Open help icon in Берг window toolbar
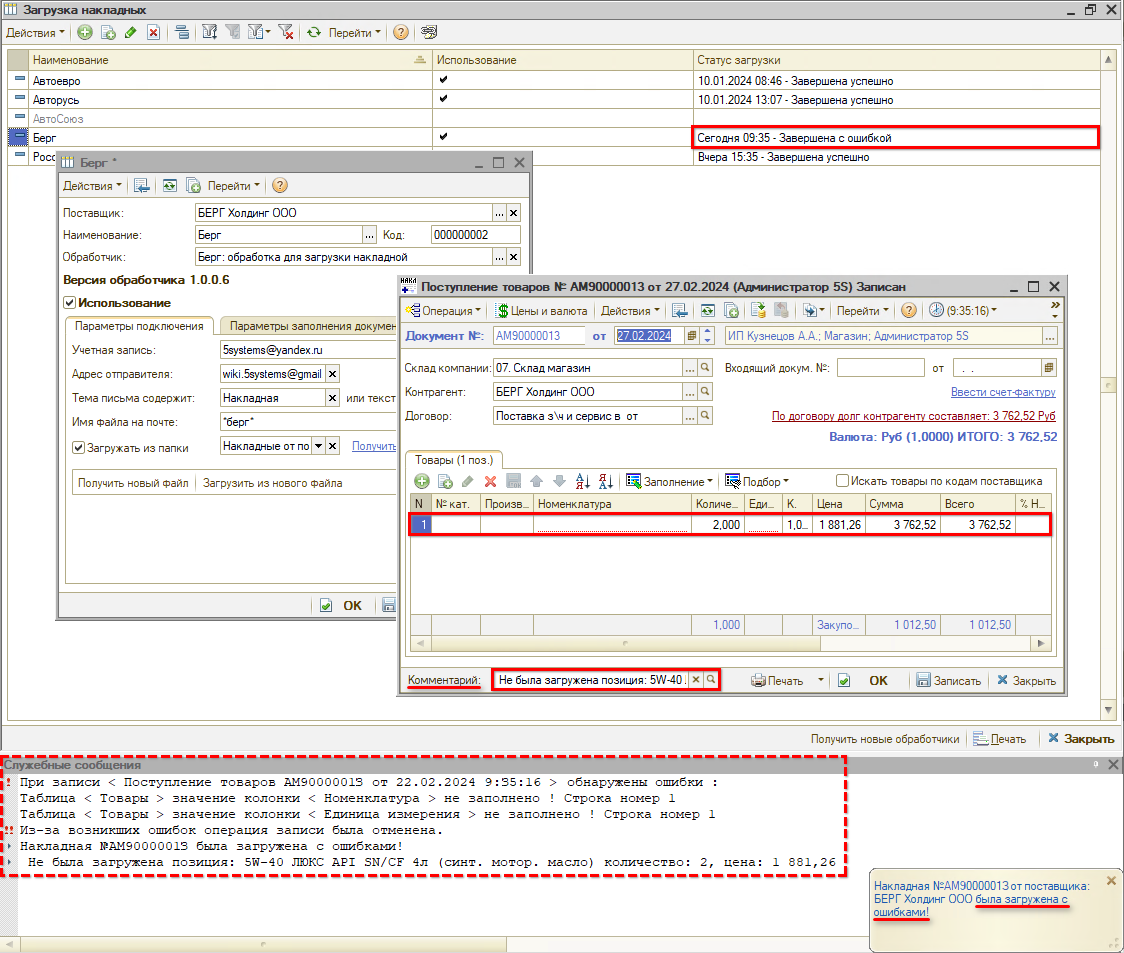The height and width of the screenshot is (953, 1124). tap(280, 186)
